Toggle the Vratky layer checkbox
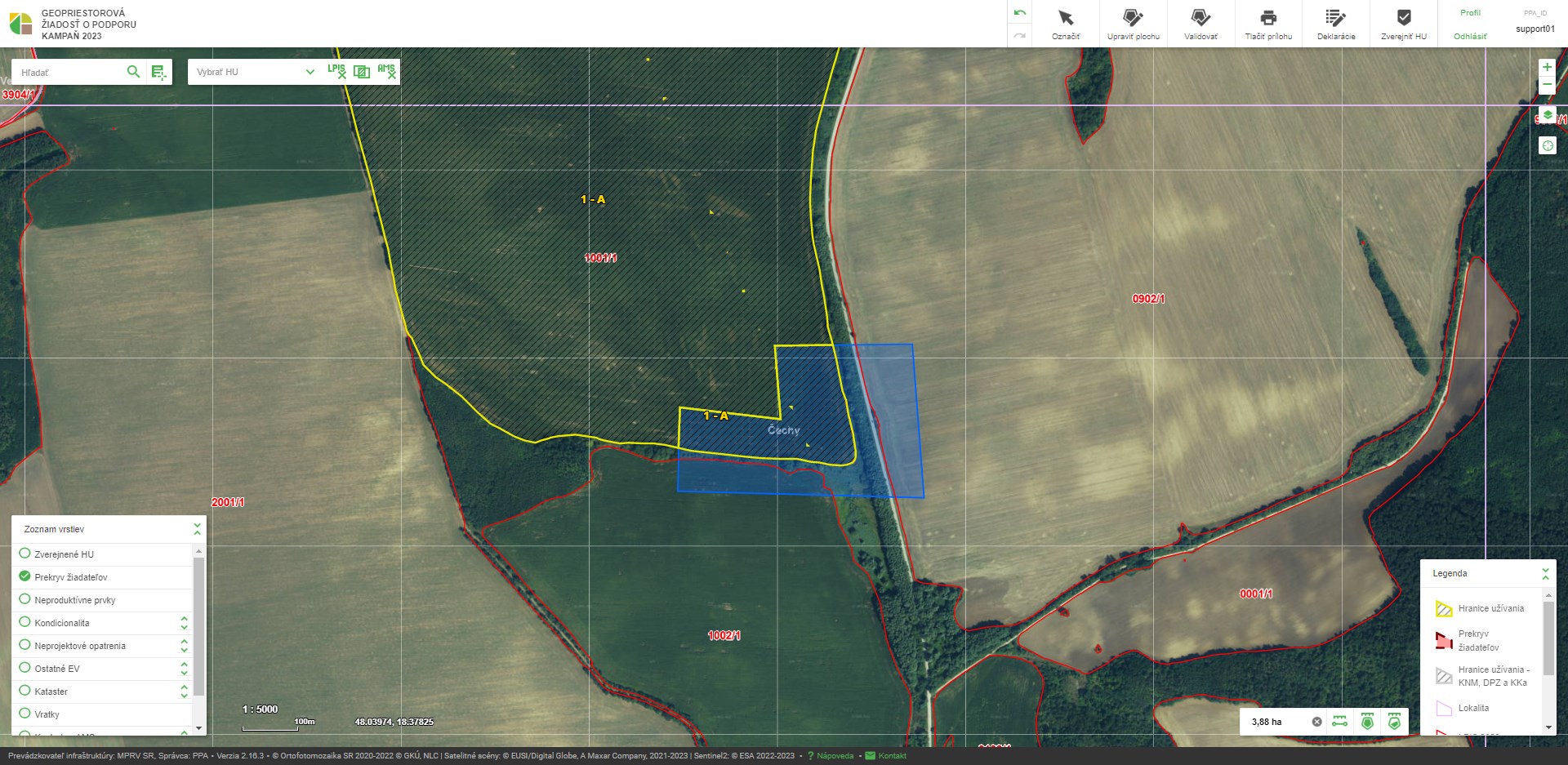 coord(24,714)
